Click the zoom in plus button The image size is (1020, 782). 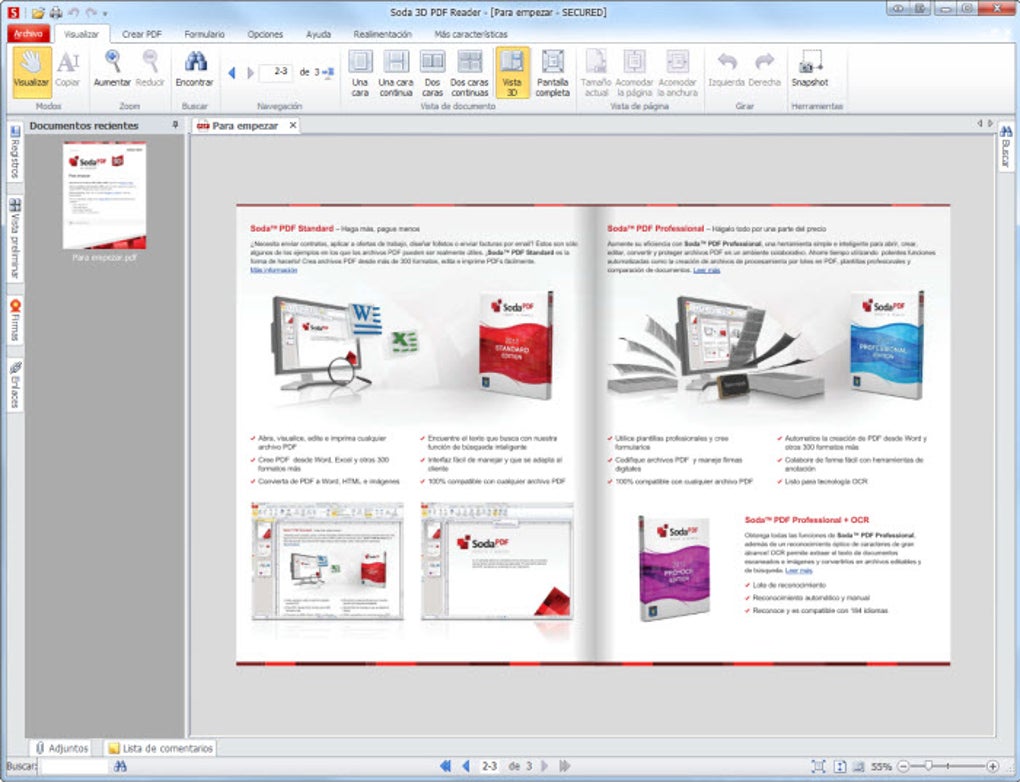click(x=992, y=766)
